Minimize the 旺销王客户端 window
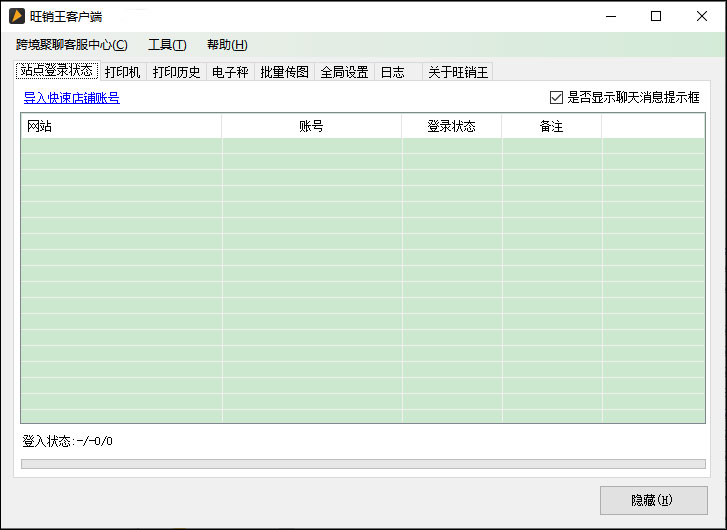Screen dimensions: 727x530 click(611, 16)
